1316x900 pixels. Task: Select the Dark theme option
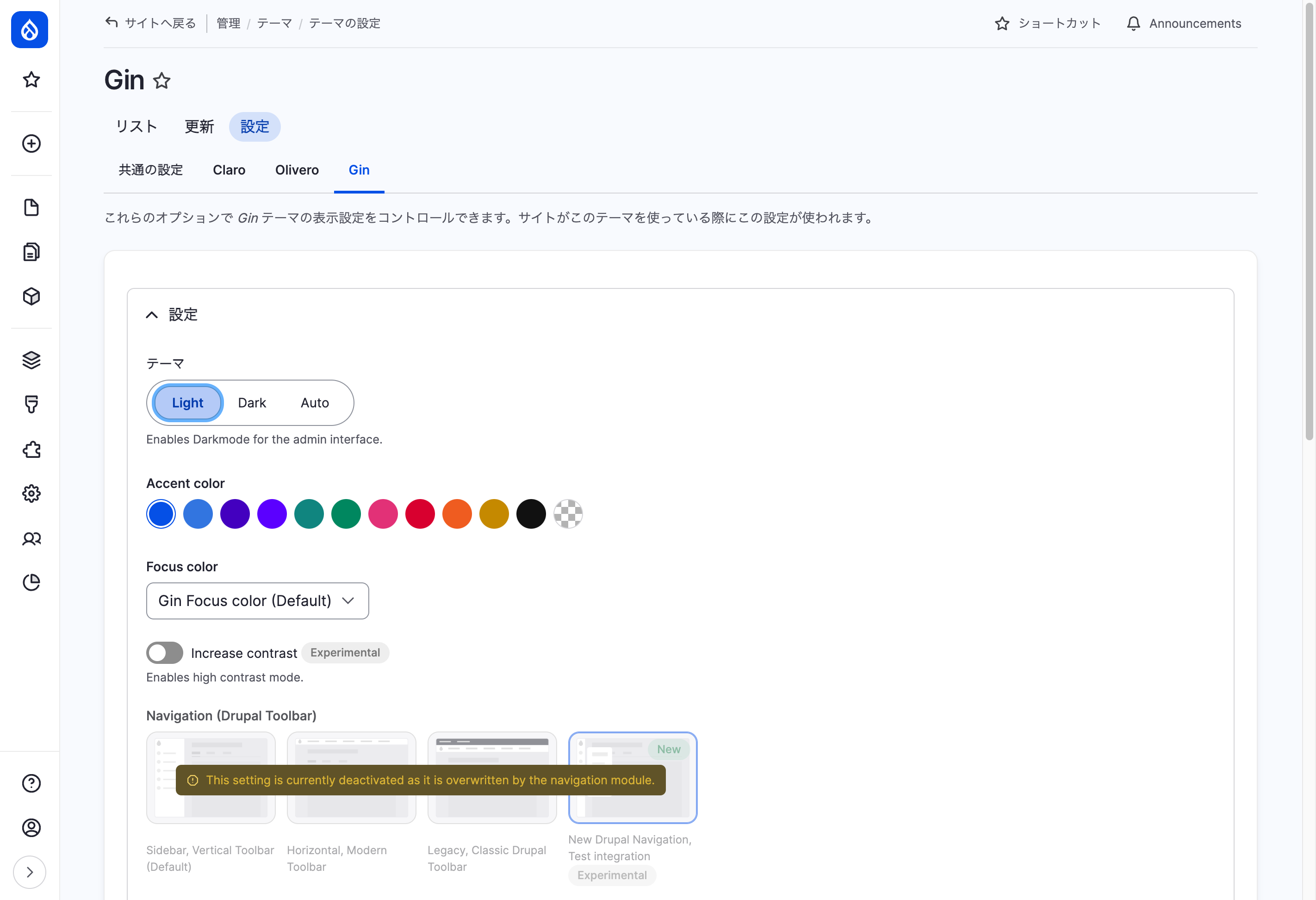pos(252,403)
